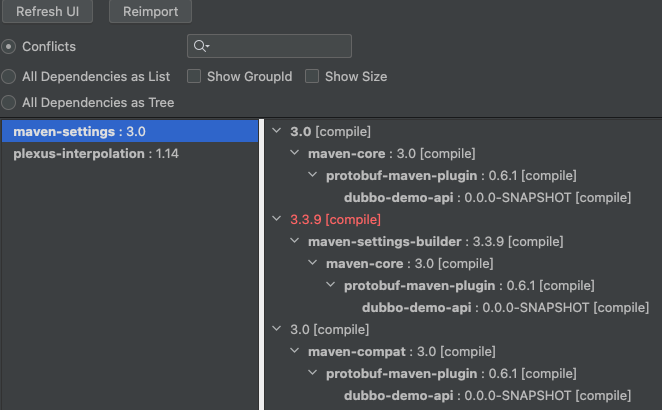The height and width of the screenshot is (410, 662).
Task: Collapse the first bold 3.0 [compile] node
Action: click(277, 131)
